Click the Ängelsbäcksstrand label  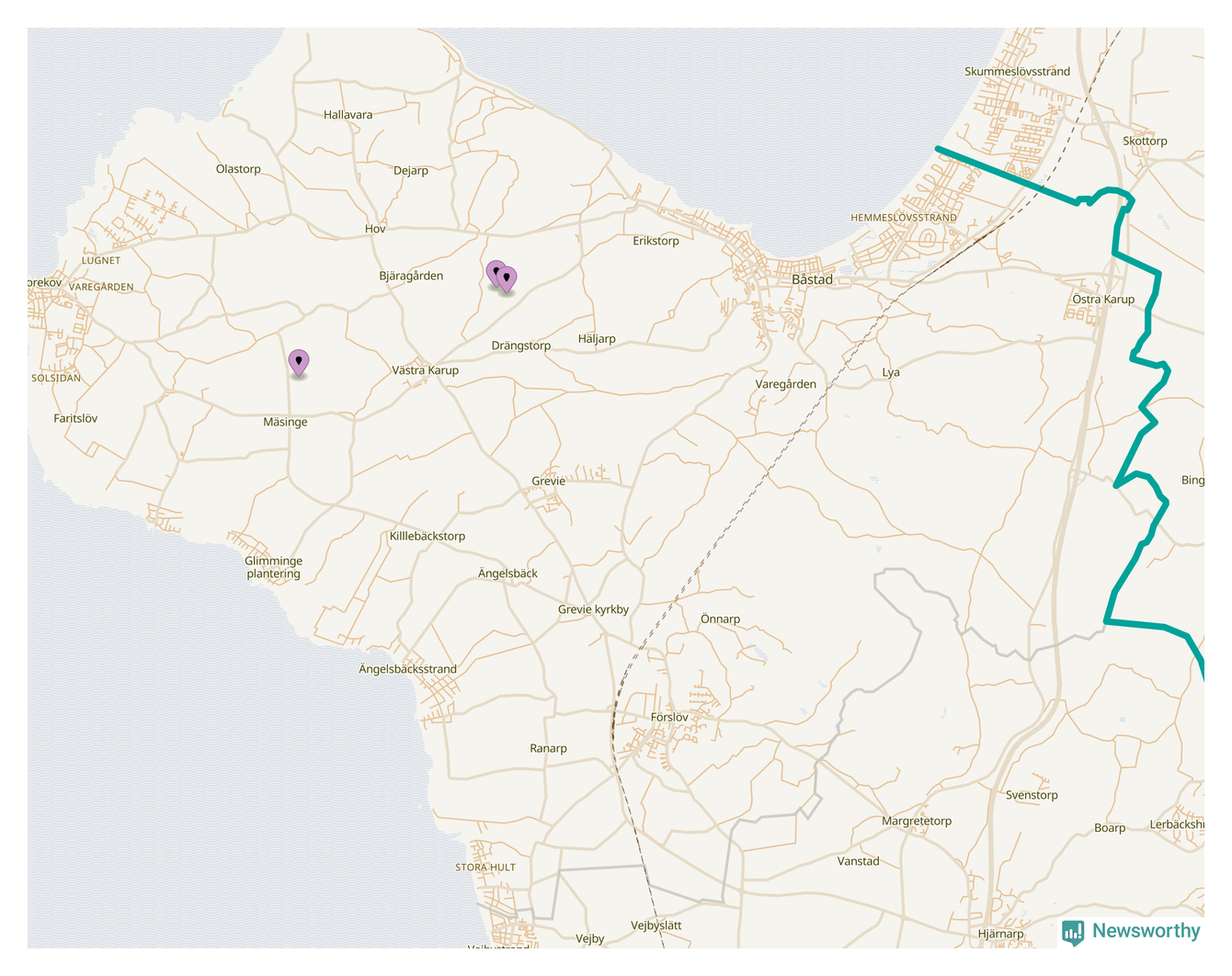tap(407, 669)
